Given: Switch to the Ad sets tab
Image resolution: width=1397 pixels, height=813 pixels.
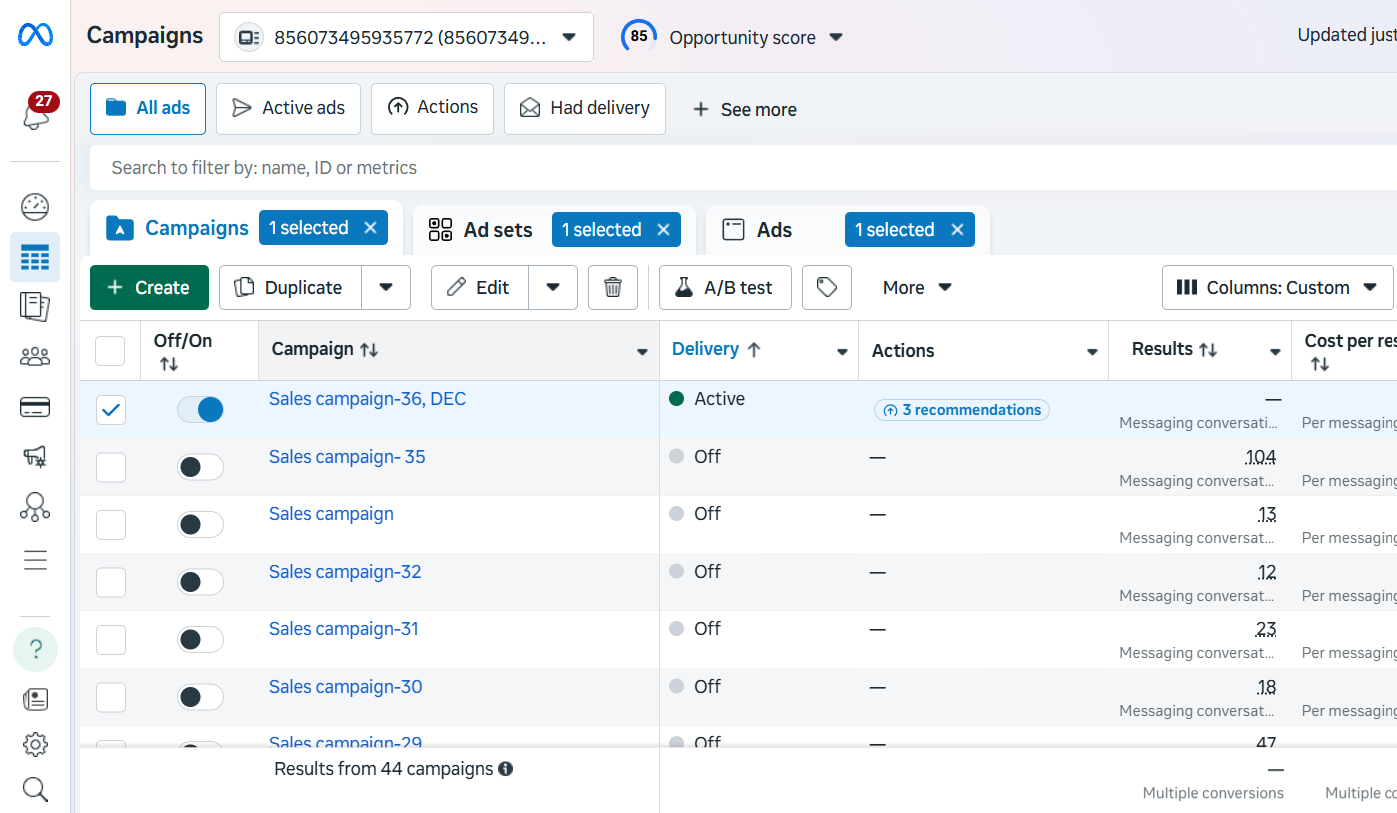Looking at the screenshot, I should 496,229.
